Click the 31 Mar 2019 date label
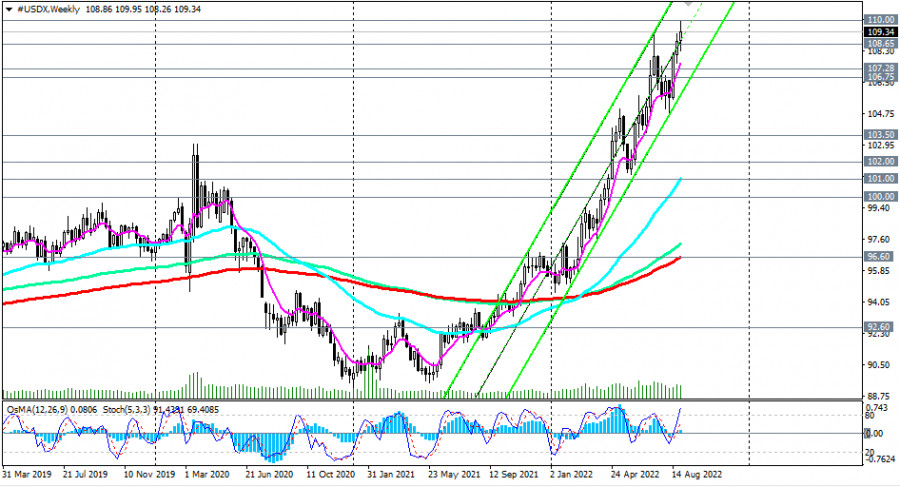The width and height of the screenshot is (900, 487). coord(28,473)
